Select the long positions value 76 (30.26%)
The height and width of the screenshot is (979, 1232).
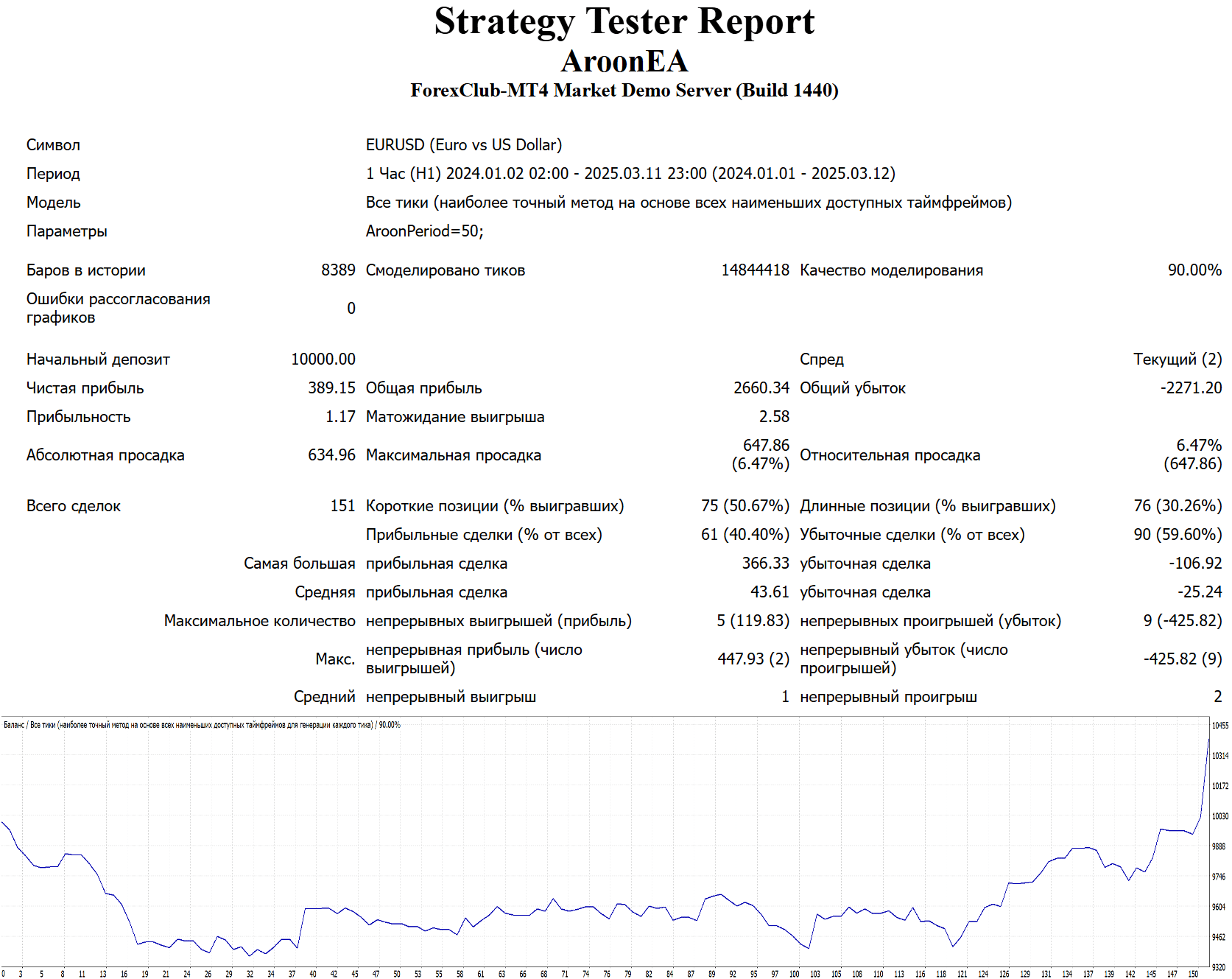click(1177, 506)
